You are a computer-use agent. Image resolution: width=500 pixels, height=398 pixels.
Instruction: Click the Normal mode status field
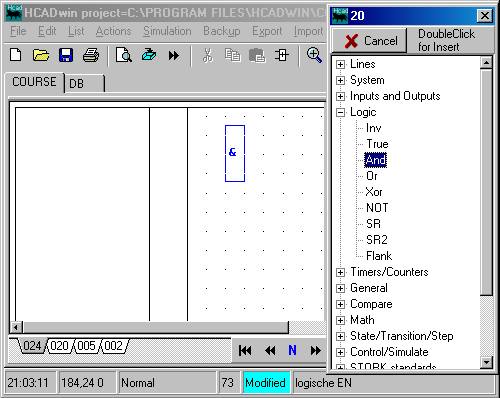coord(167,383)
